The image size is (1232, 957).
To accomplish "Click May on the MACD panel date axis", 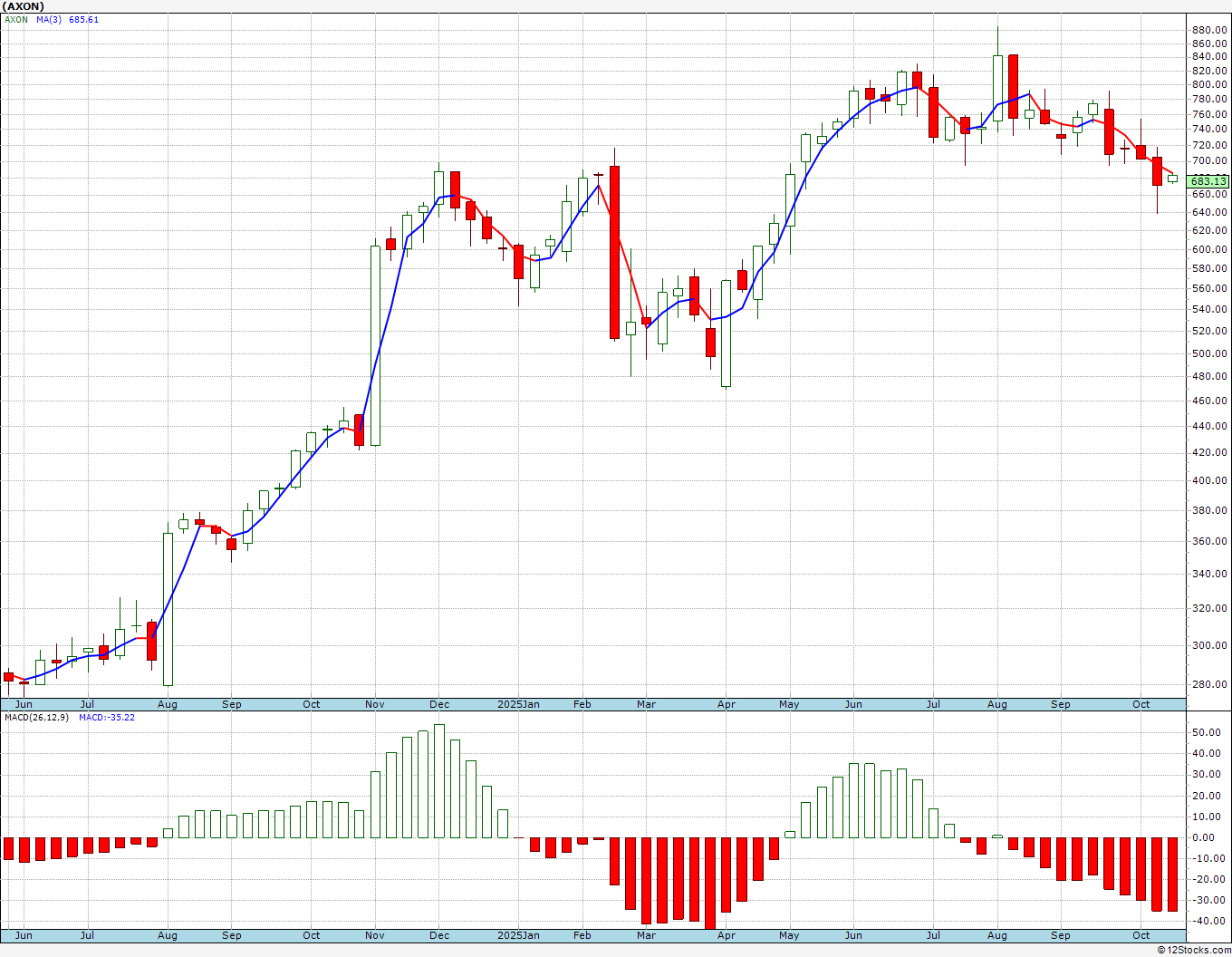I will tap(789, 935).
